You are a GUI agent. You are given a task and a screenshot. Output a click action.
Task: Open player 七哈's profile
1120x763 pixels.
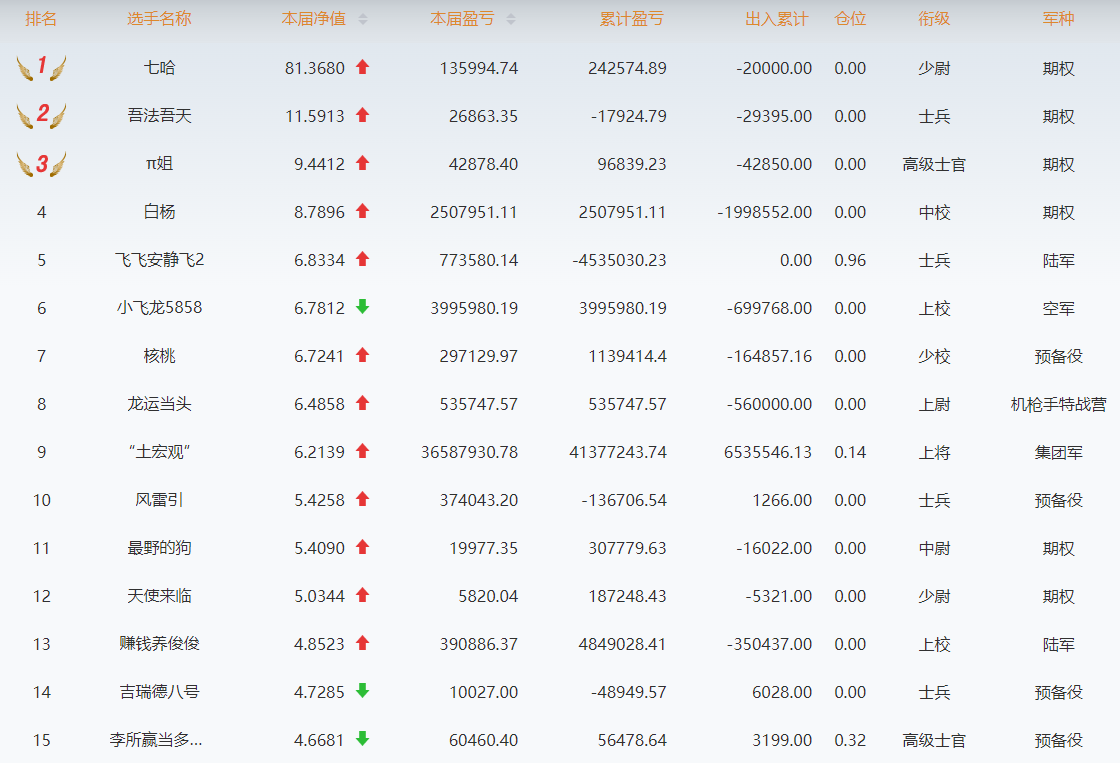click(x=159, y=68)
